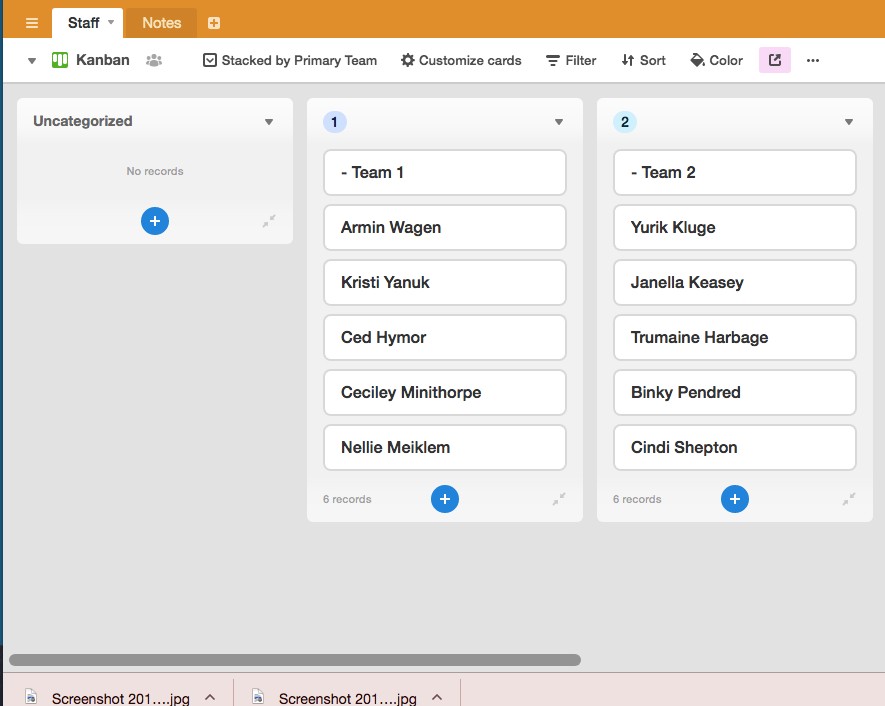Open the more options ellipsis menu
885x706 pixels.
813,60
